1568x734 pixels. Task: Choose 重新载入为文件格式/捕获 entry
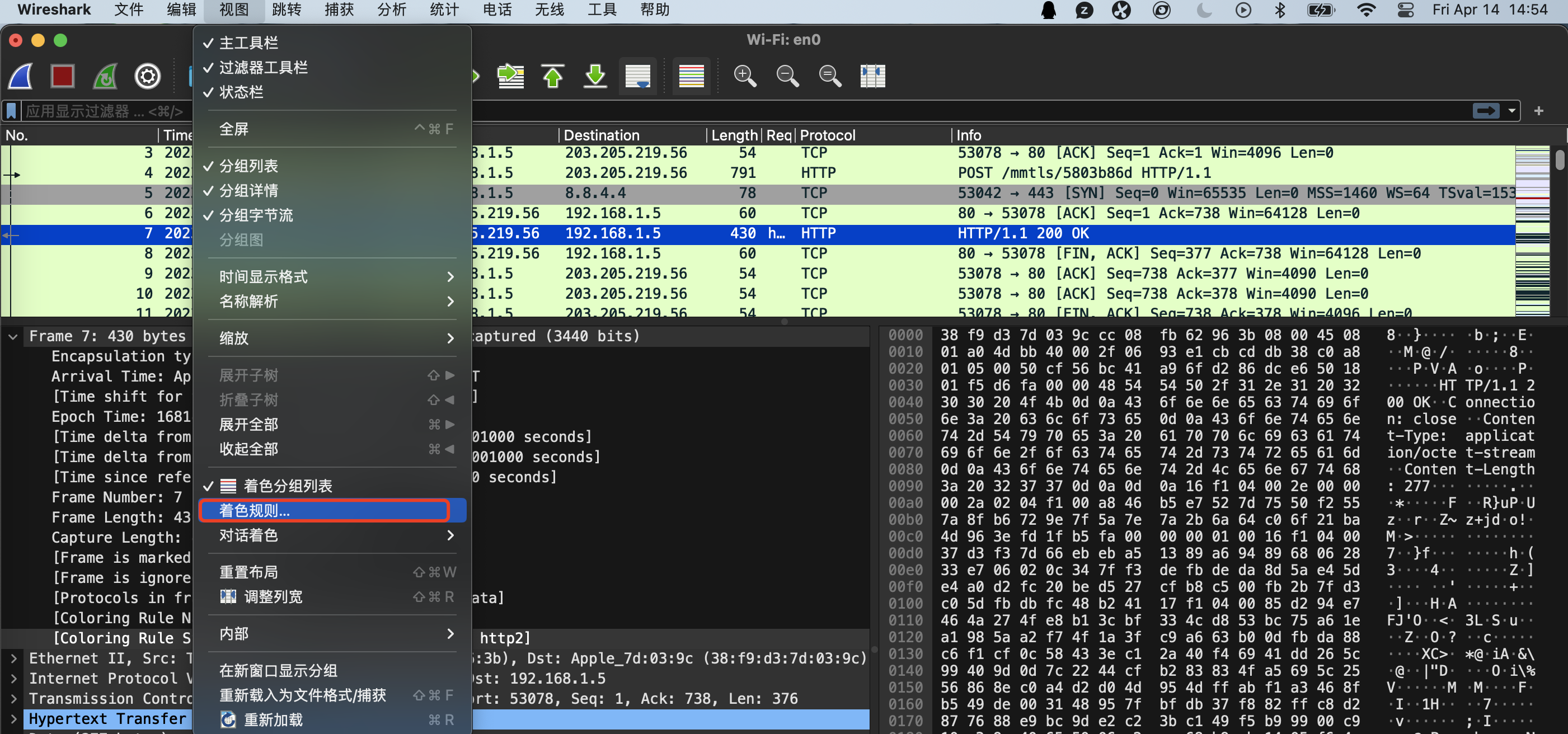[x=332, y=695]
